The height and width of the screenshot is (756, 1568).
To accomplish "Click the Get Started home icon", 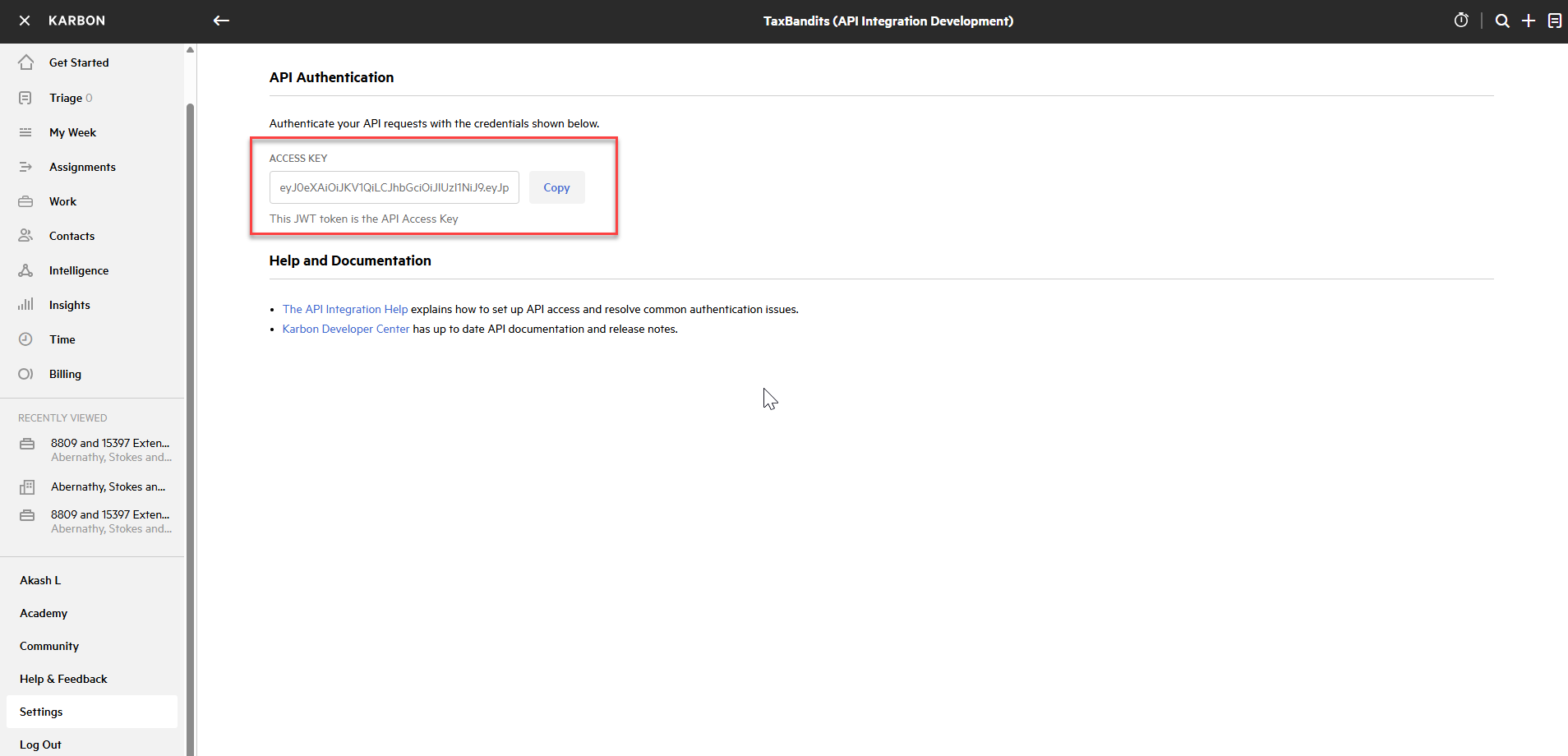I will pyautogui.click(x=25, y=62).
